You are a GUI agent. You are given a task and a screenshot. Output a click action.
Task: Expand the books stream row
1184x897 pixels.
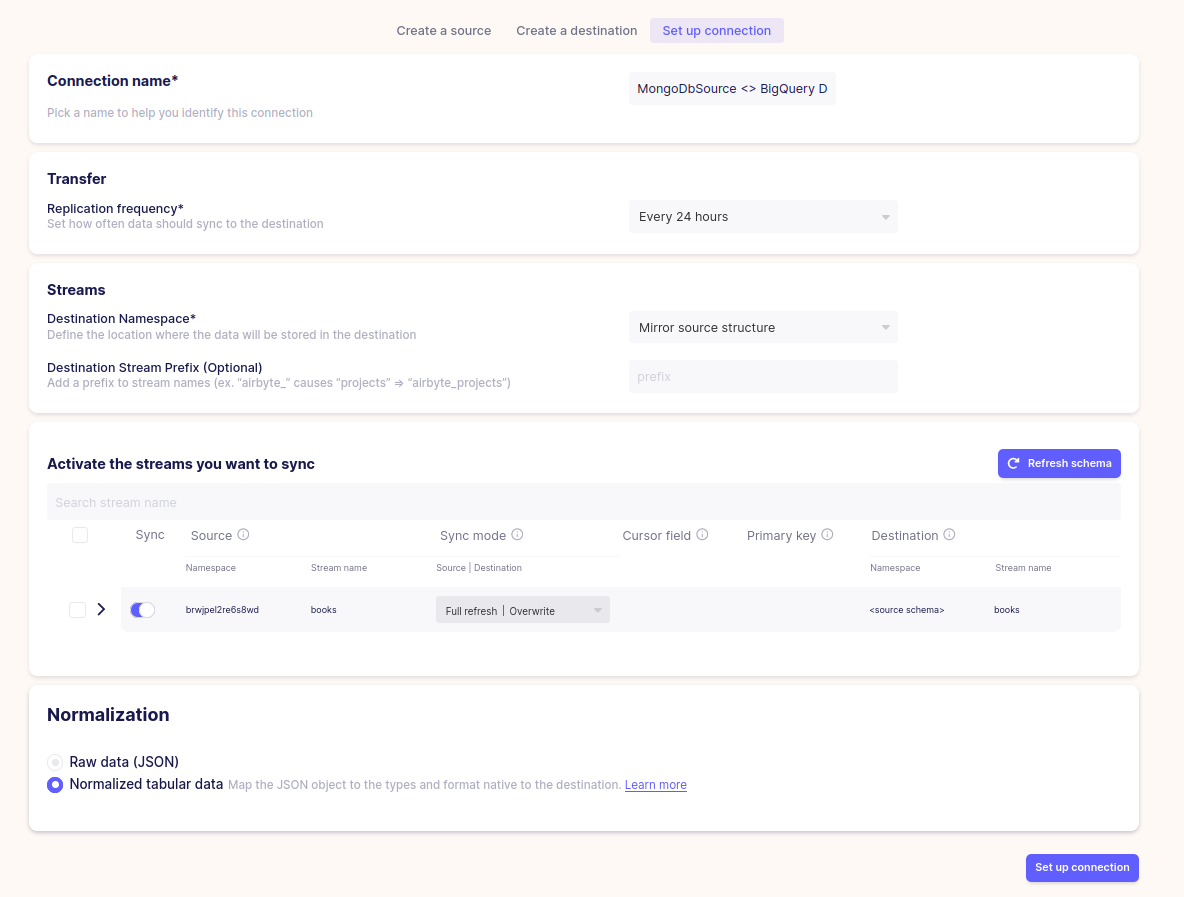click(100, 609)
